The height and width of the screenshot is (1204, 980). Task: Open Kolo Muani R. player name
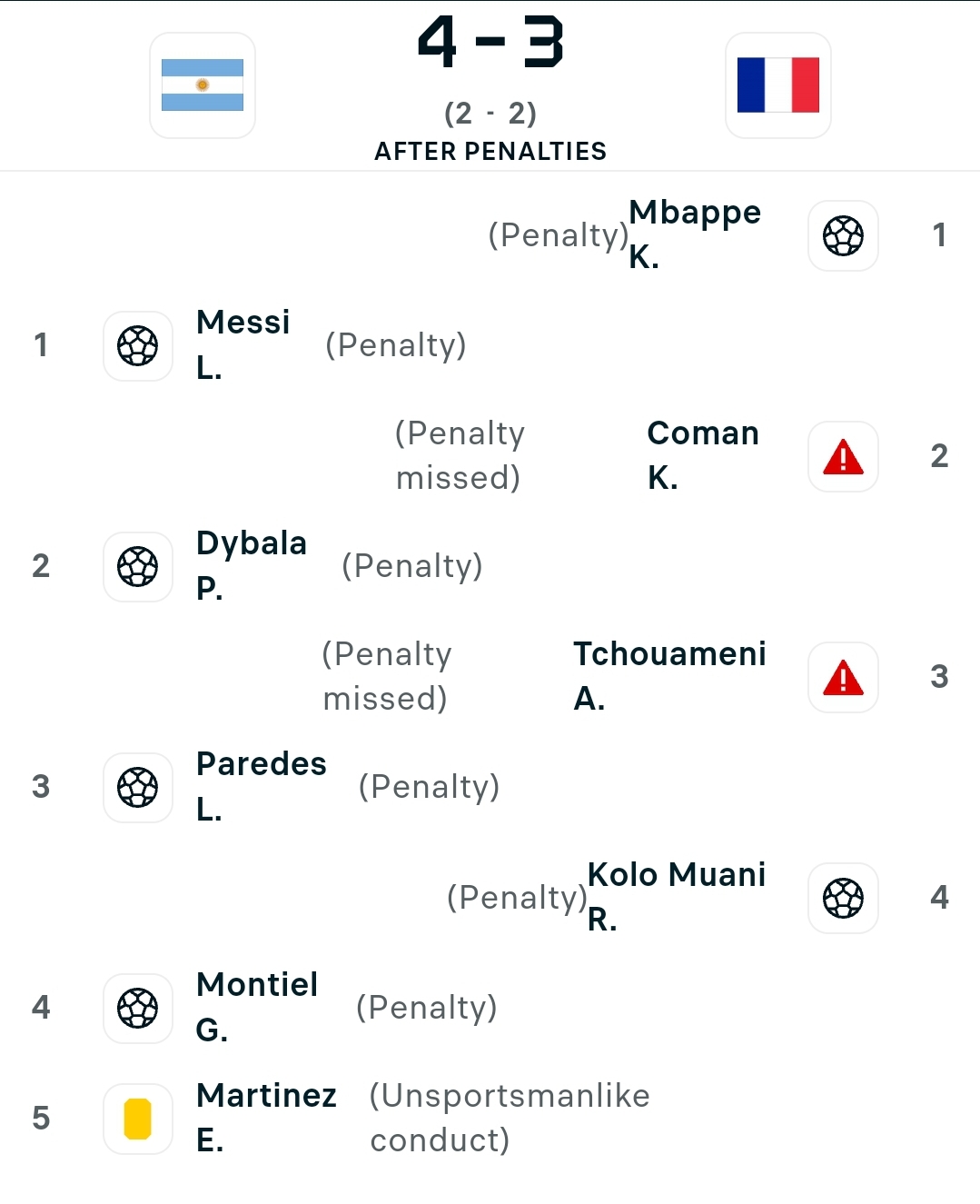click(677, 897)
